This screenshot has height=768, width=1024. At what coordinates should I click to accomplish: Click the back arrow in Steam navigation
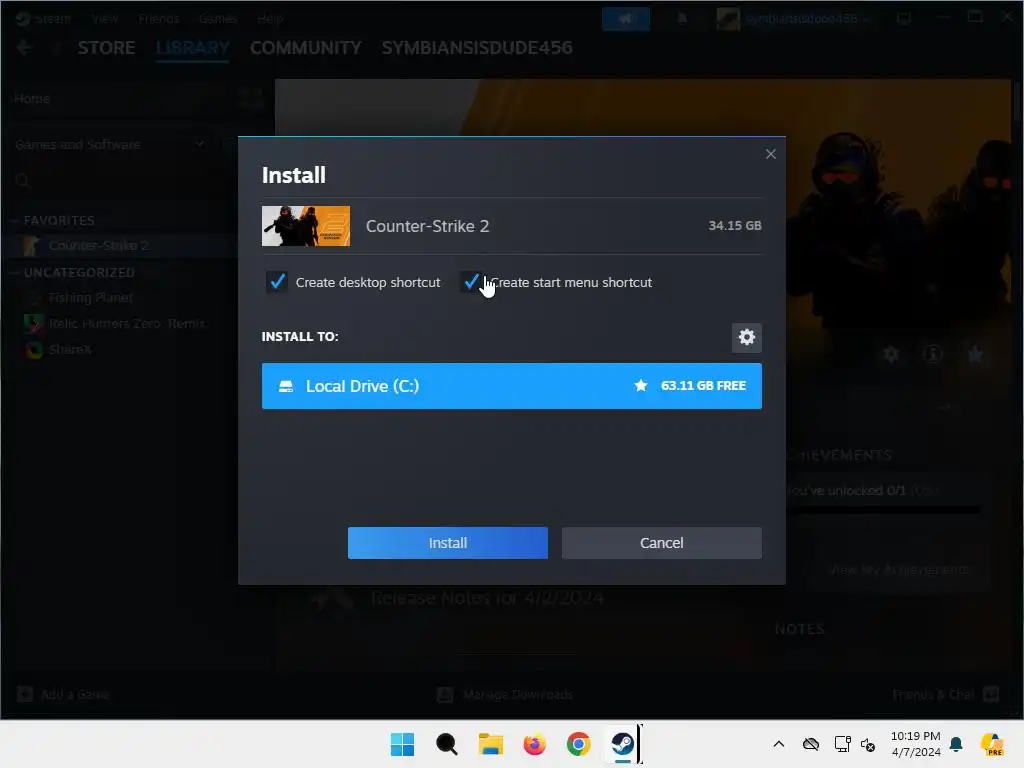(25, 48)
